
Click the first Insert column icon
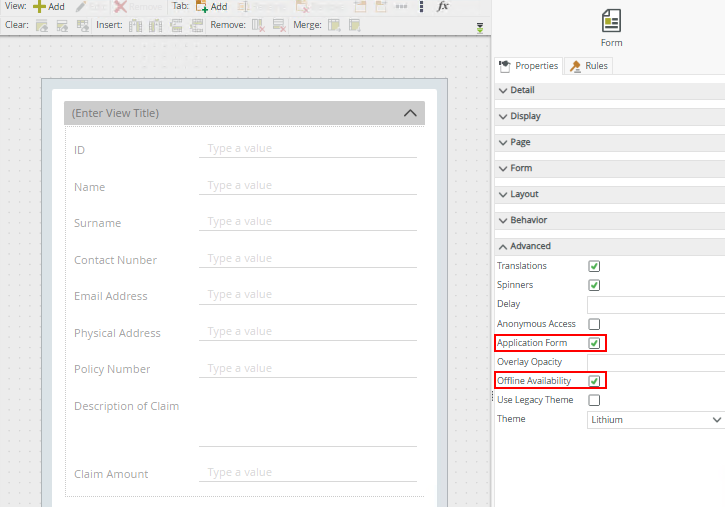[x=135, y=25]
